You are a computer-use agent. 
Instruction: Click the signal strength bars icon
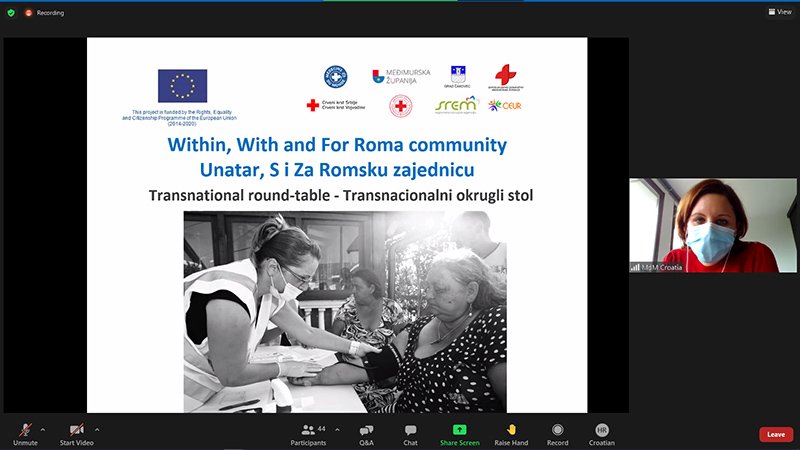635,267
